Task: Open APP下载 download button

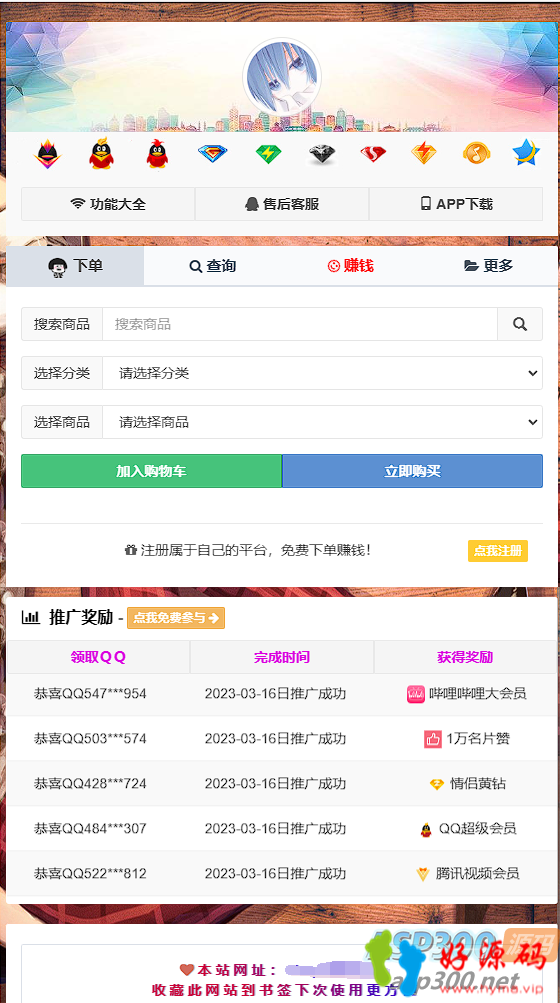Action: pyautogui.click(x=456, y=204)
